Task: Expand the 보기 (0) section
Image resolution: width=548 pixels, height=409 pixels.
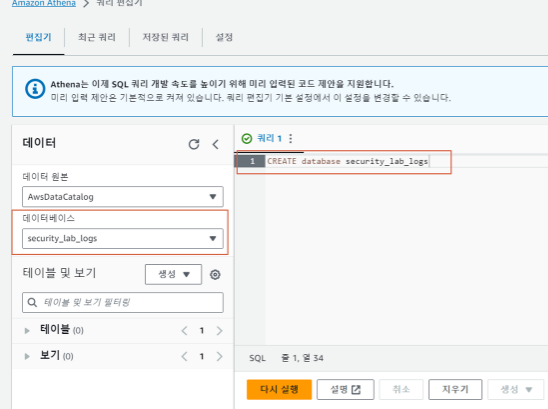Action: tap(27, 357)
